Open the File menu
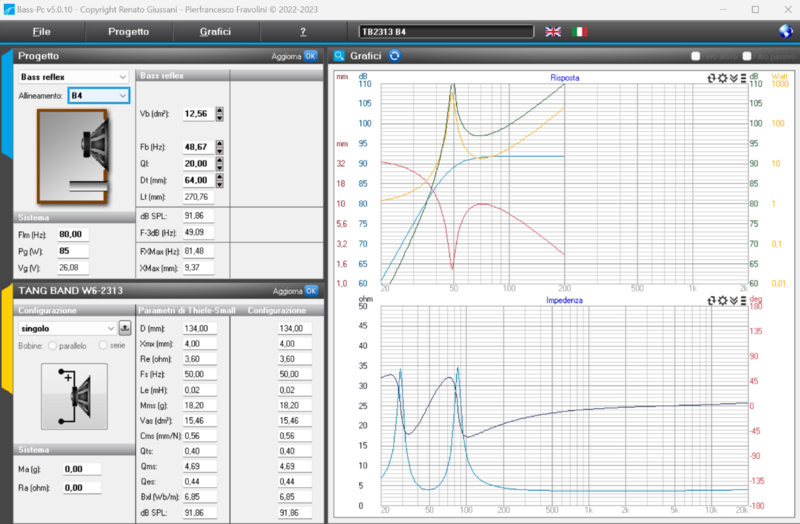Screen dimensions: 800x524 tap(42, 32)
